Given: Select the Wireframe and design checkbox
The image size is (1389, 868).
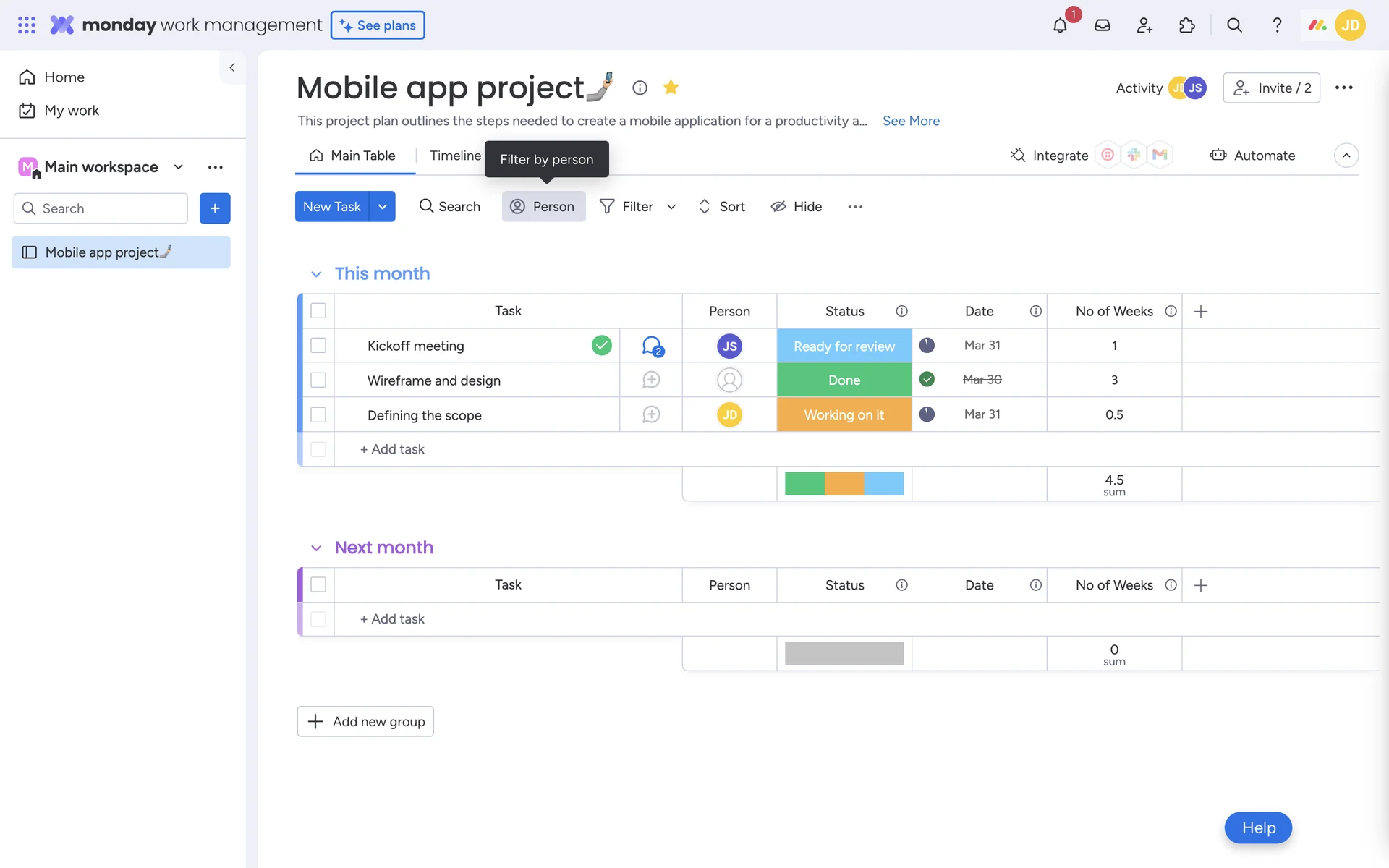Looking at the screenshot, I should pos(318,380).
